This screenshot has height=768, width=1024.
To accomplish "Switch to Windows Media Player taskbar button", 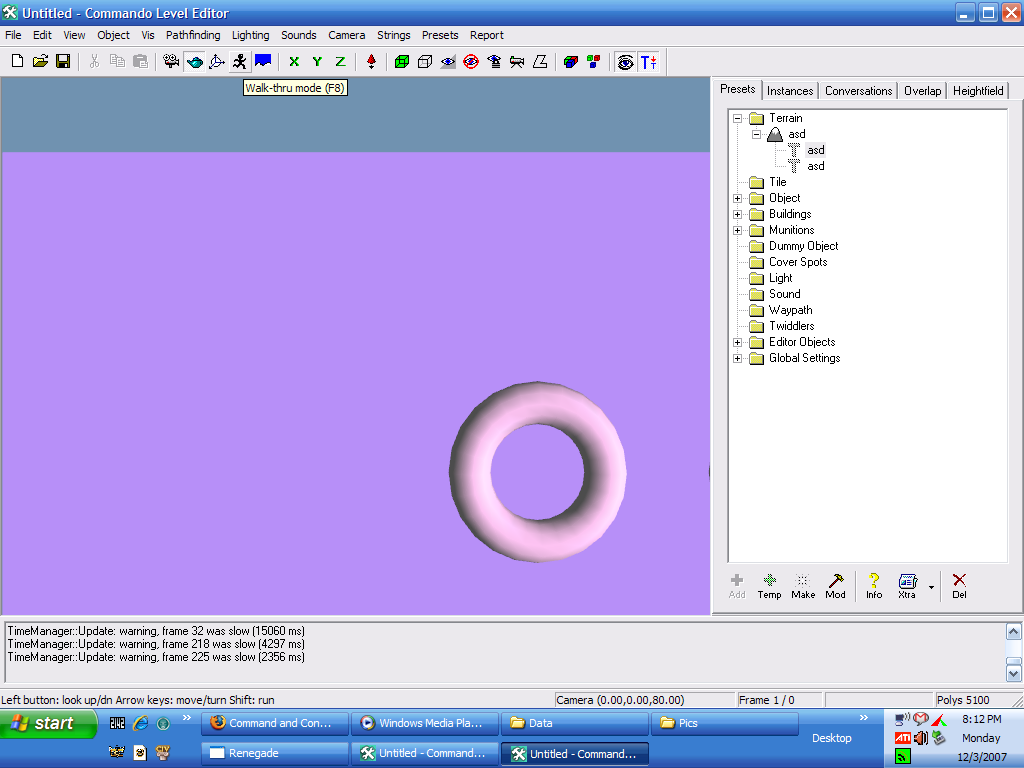I will (x=424, y=723).
